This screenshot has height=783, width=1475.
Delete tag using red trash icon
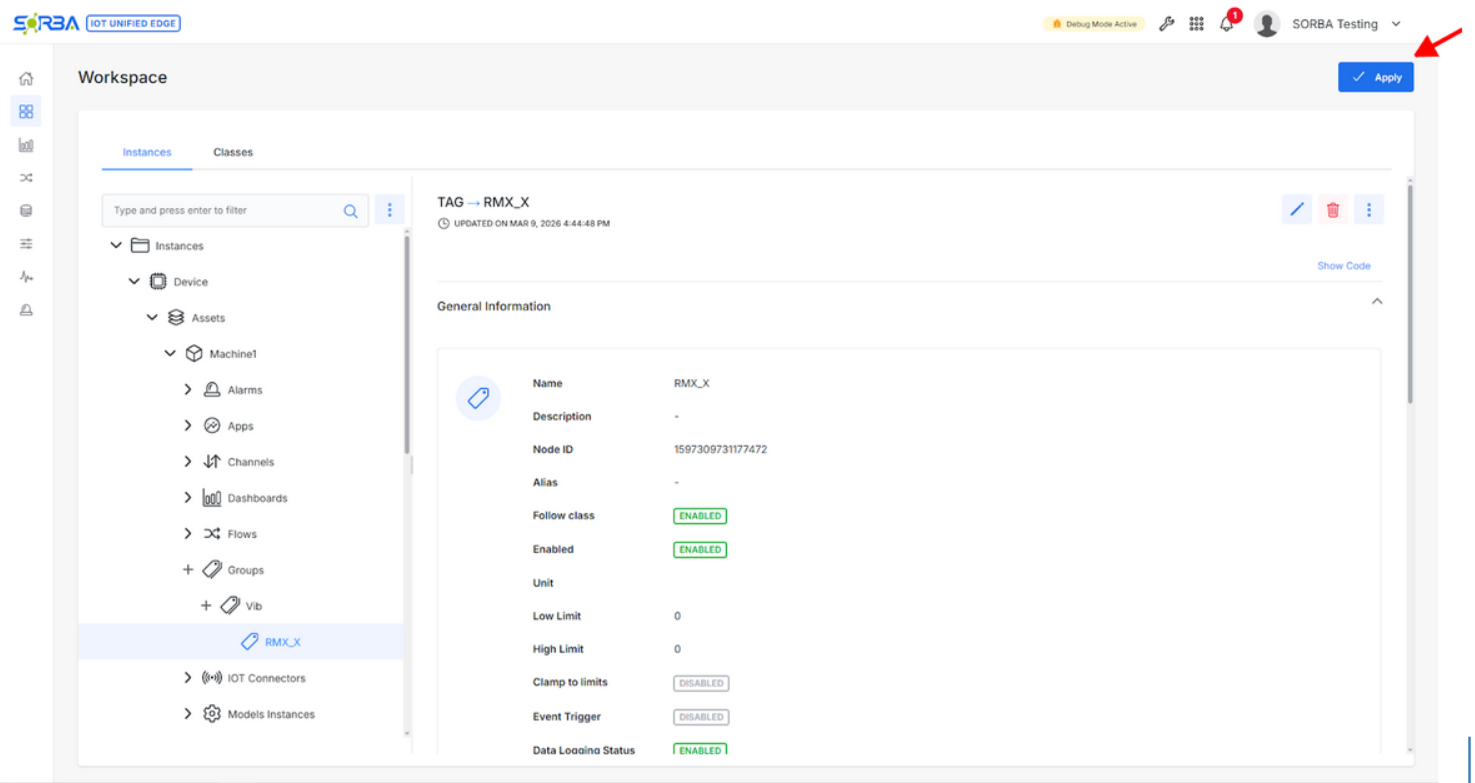coord(1333,209)
